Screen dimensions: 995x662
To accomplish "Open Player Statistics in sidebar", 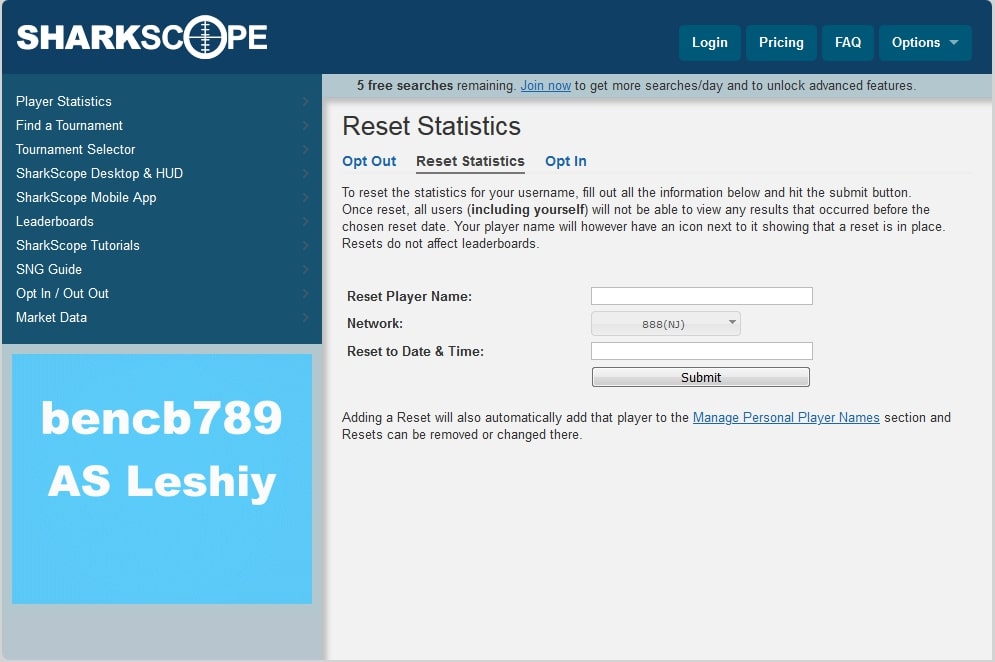I will click(162, 102).
